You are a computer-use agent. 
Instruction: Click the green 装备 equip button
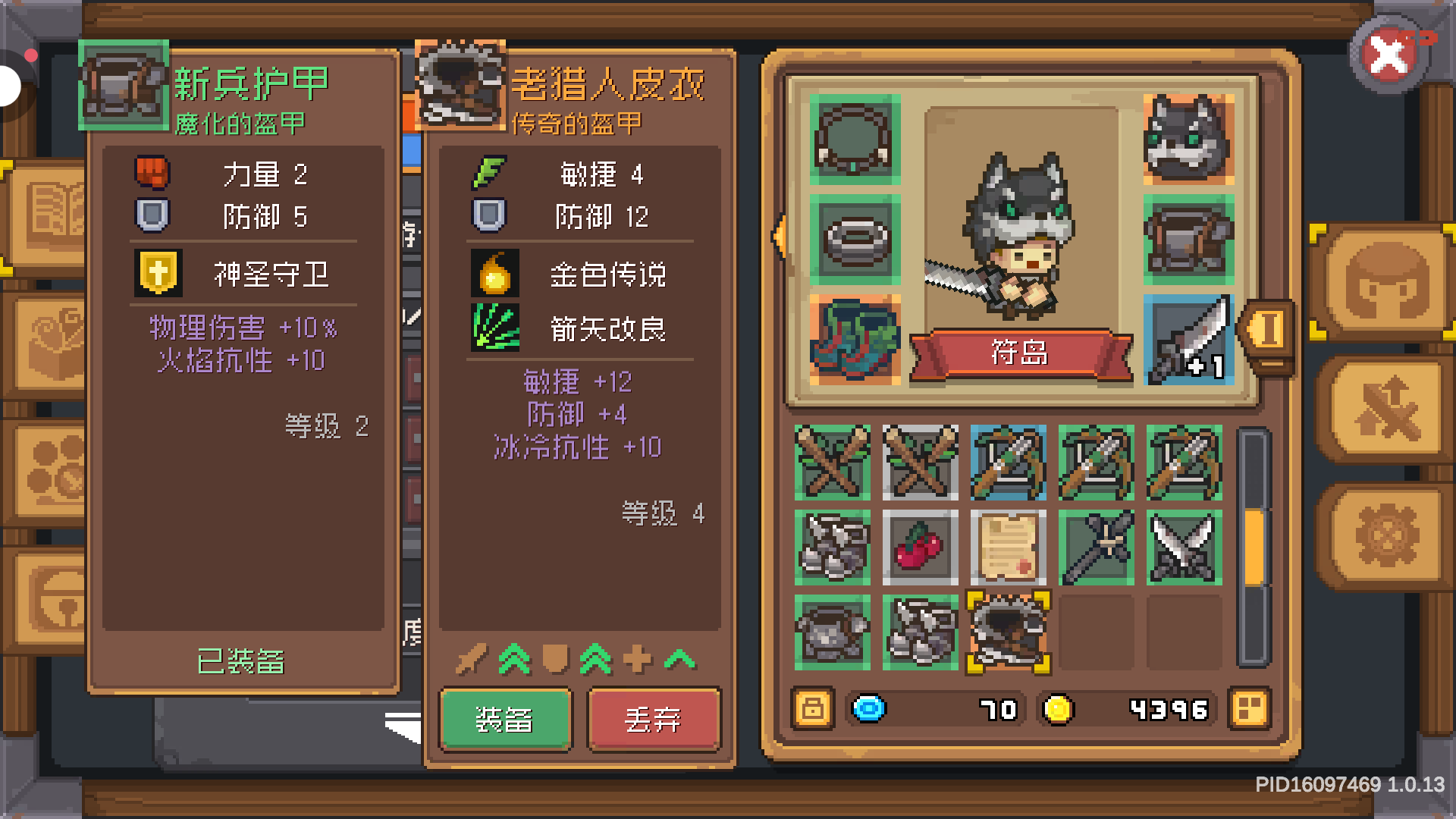click(x=506, y=720)
